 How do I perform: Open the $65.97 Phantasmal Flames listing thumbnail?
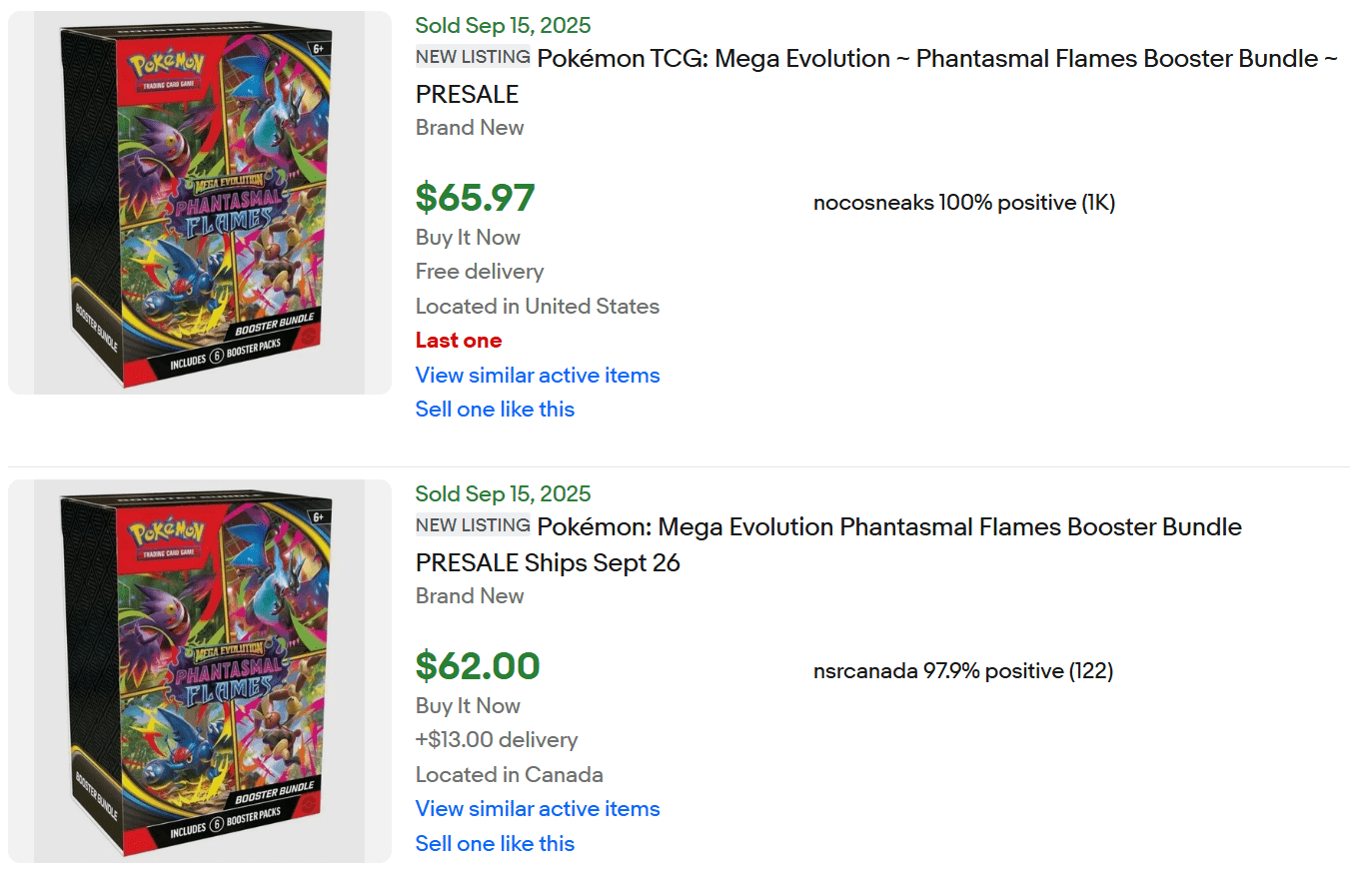(x=200, y=203)
